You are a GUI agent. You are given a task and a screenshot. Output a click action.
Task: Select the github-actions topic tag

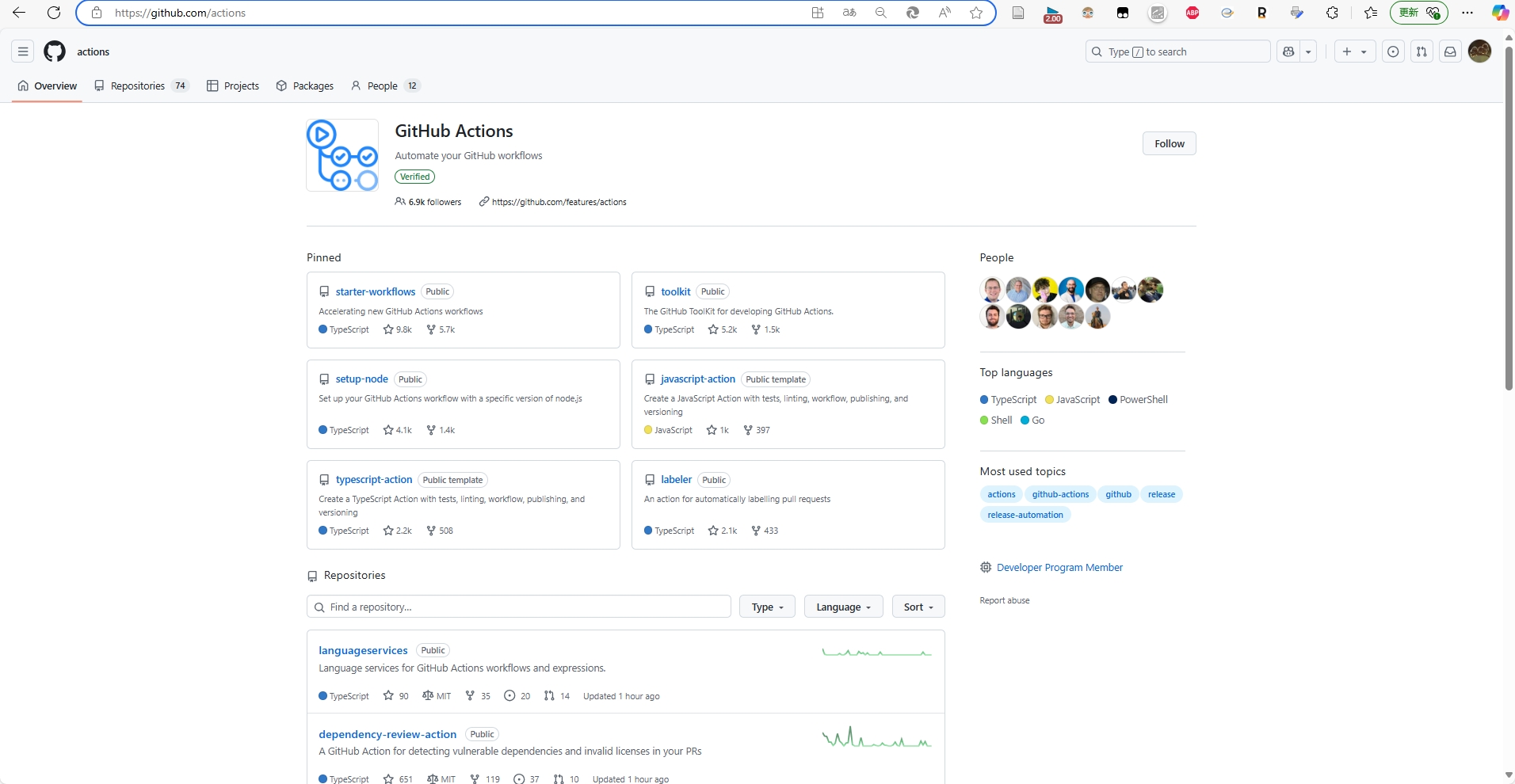[1060, 494]
